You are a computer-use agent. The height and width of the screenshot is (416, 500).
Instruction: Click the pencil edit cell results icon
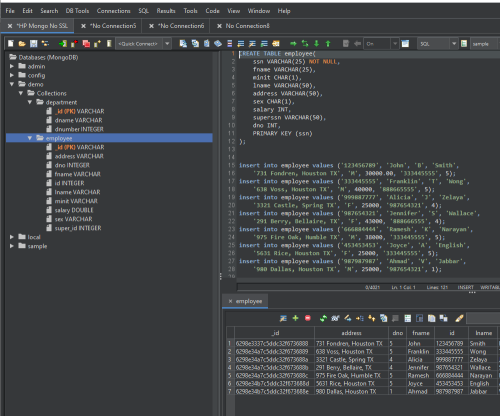coord(348,318)
